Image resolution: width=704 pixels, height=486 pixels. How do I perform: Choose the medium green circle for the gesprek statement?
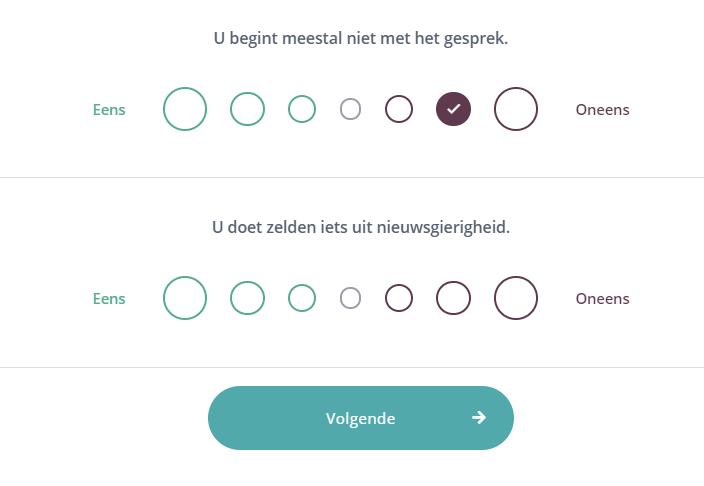click(247, 109)
